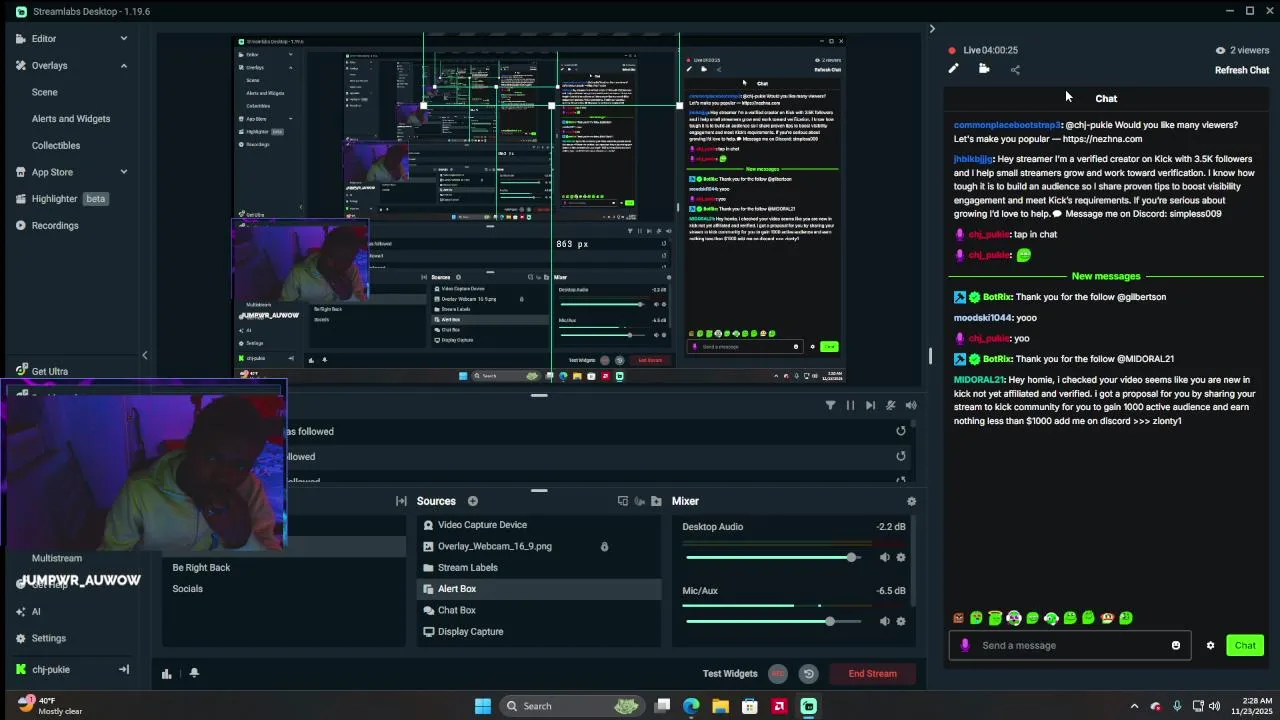Viewport: 1280px width, 720px height.
Task: Open the performance stats bar-chart icon
Action: point(166,673)
